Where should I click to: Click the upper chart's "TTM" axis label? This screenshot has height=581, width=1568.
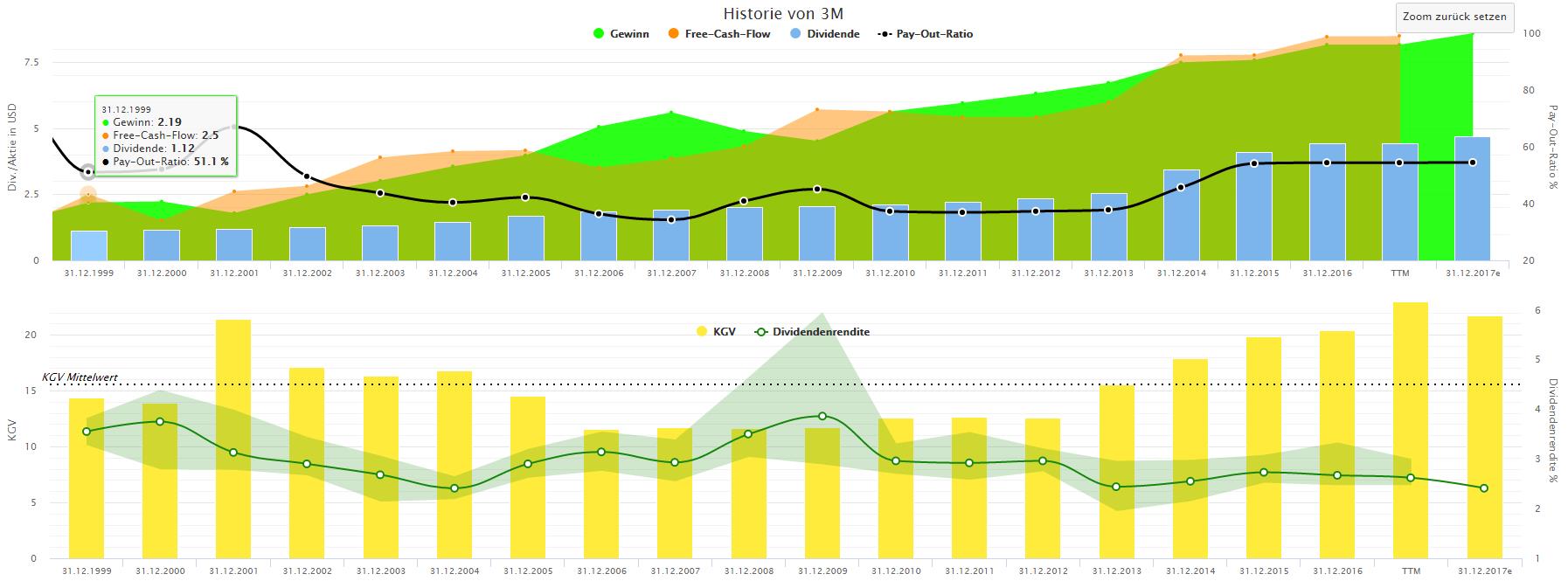point(1399,273)
